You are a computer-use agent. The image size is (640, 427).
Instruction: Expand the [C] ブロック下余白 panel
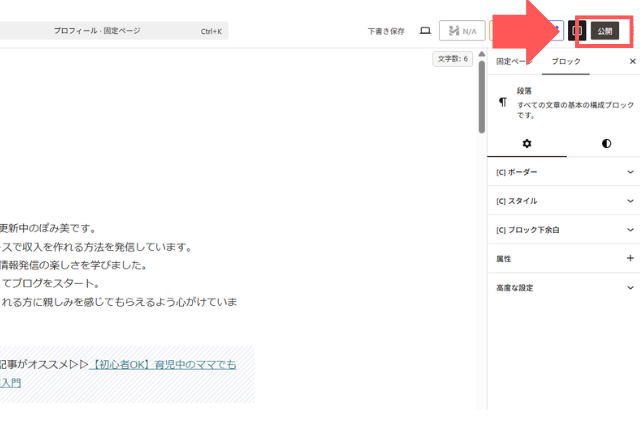pyautogui.click(x=565, y=229)
